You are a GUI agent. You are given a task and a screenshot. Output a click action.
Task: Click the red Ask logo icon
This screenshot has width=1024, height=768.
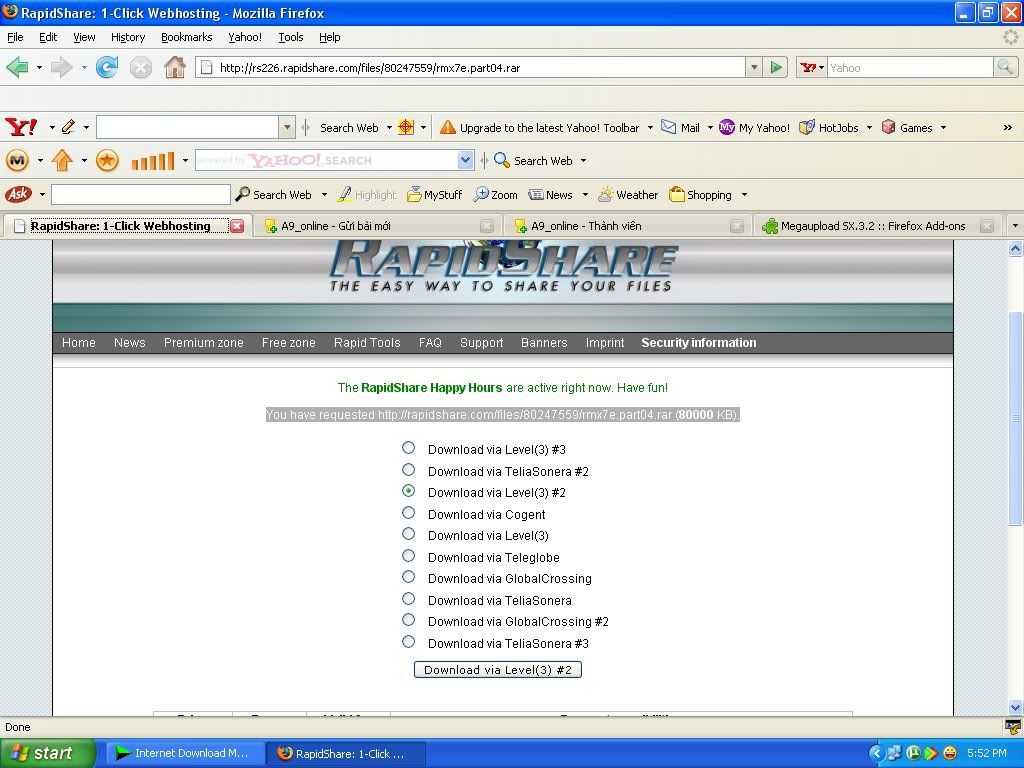point(18,194)
